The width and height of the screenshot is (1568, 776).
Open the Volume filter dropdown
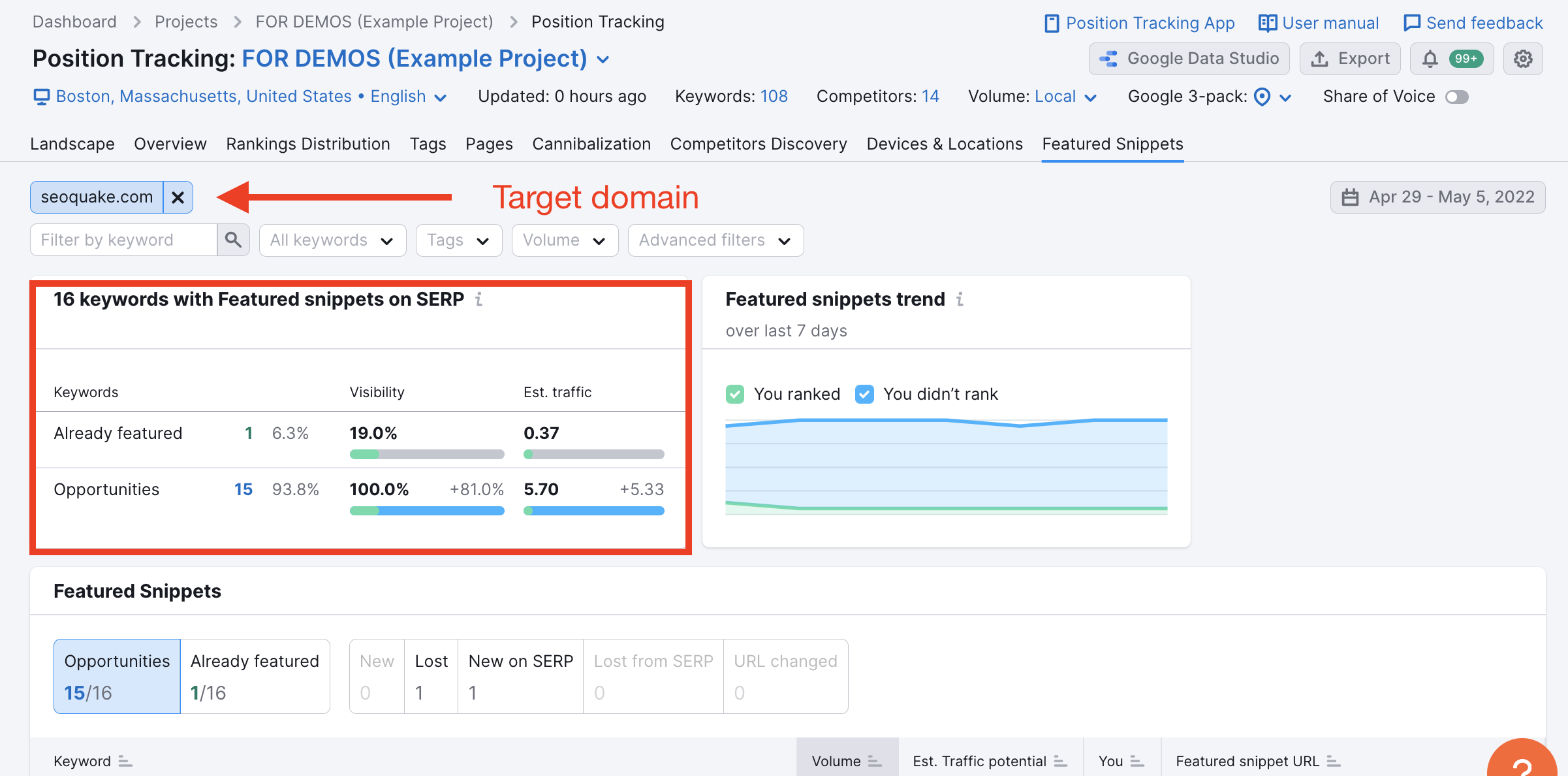pos(565,240)
